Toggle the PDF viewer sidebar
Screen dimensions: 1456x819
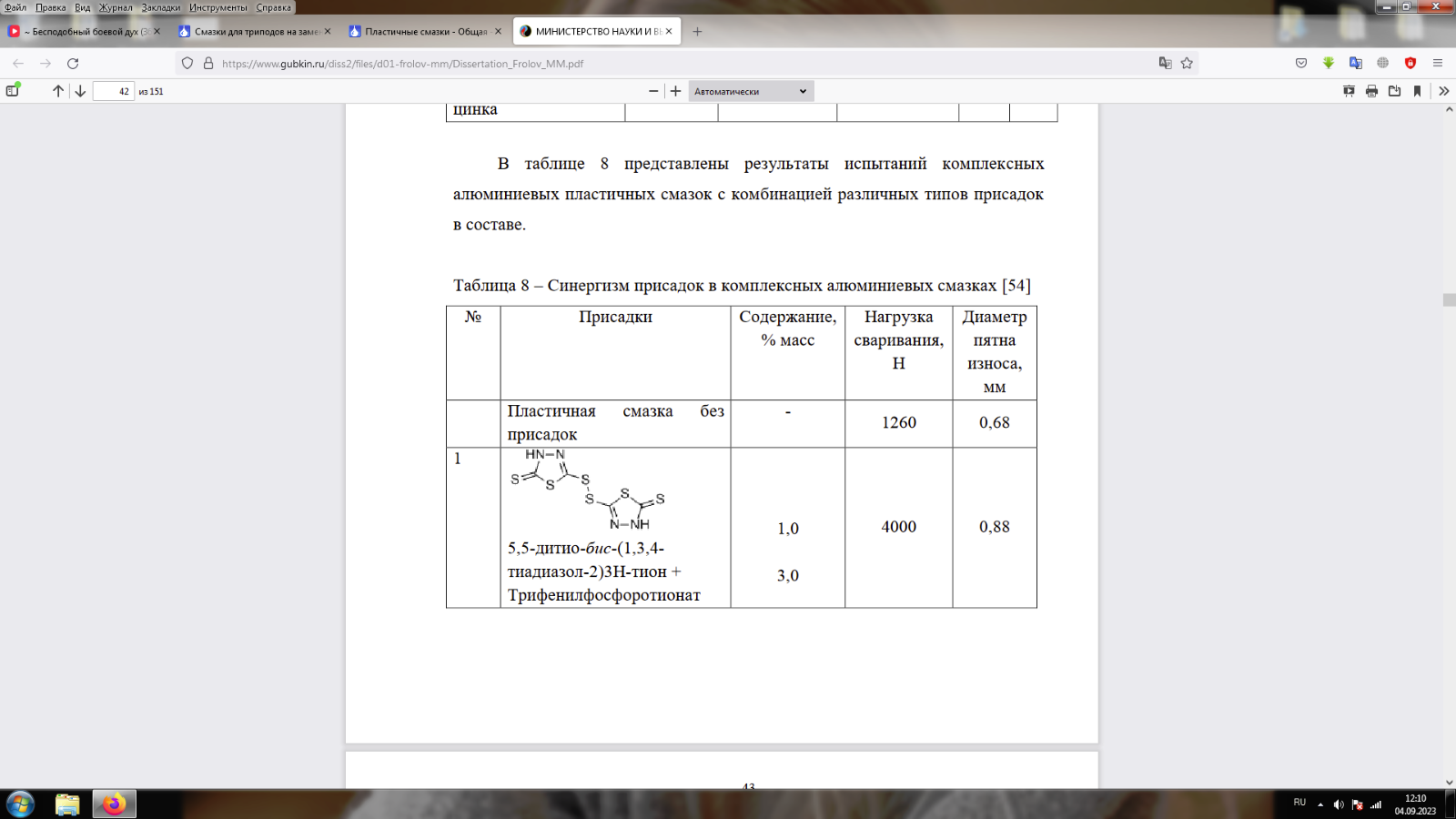(x=13, y=91)
